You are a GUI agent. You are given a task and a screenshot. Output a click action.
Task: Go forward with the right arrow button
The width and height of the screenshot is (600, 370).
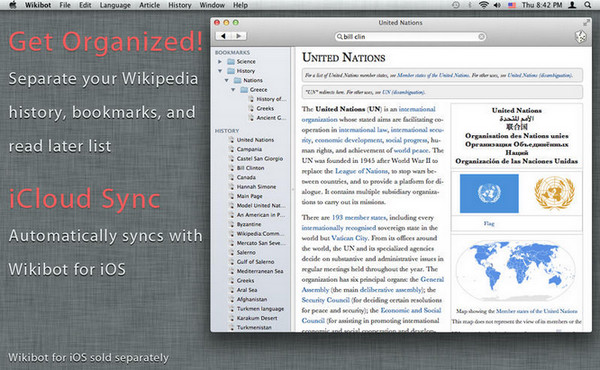click(x=239, y=36)
